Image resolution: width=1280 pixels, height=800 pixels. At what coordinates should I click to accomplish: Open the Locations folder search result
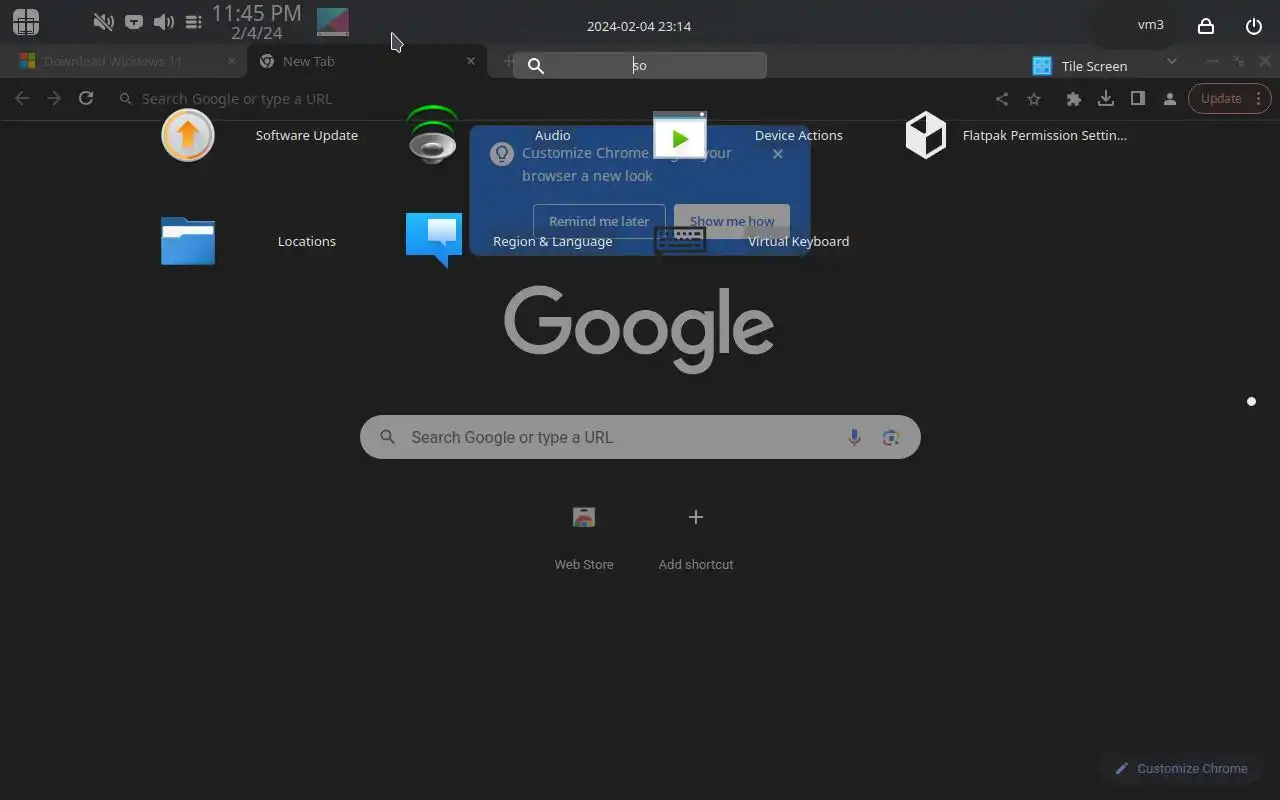pyautogui.click(x=250, y=241)
